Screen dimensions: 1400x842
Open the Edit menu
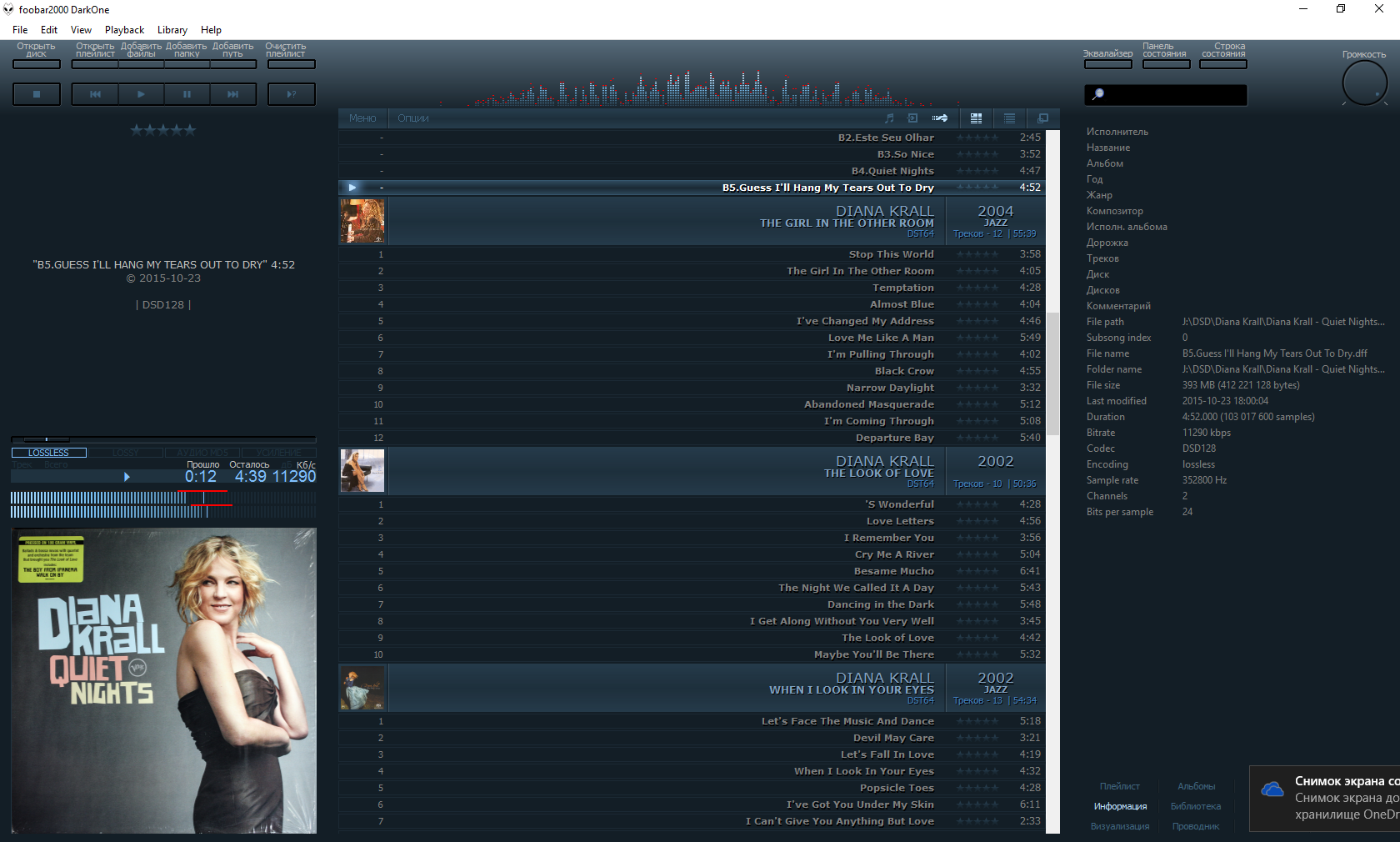(x=49, y=30)
